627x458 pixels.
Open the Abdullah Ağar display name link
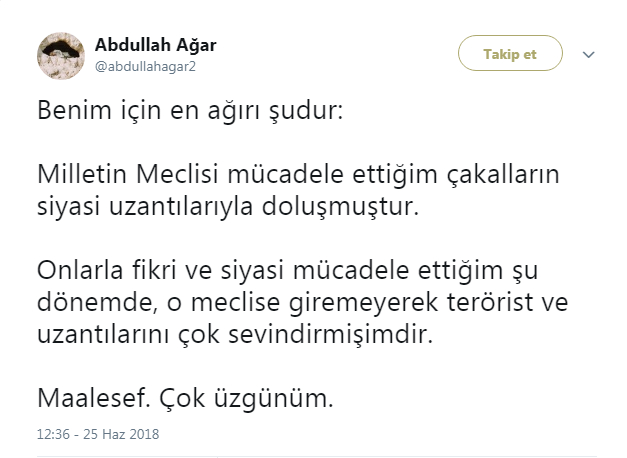click(x=155, y=45)
